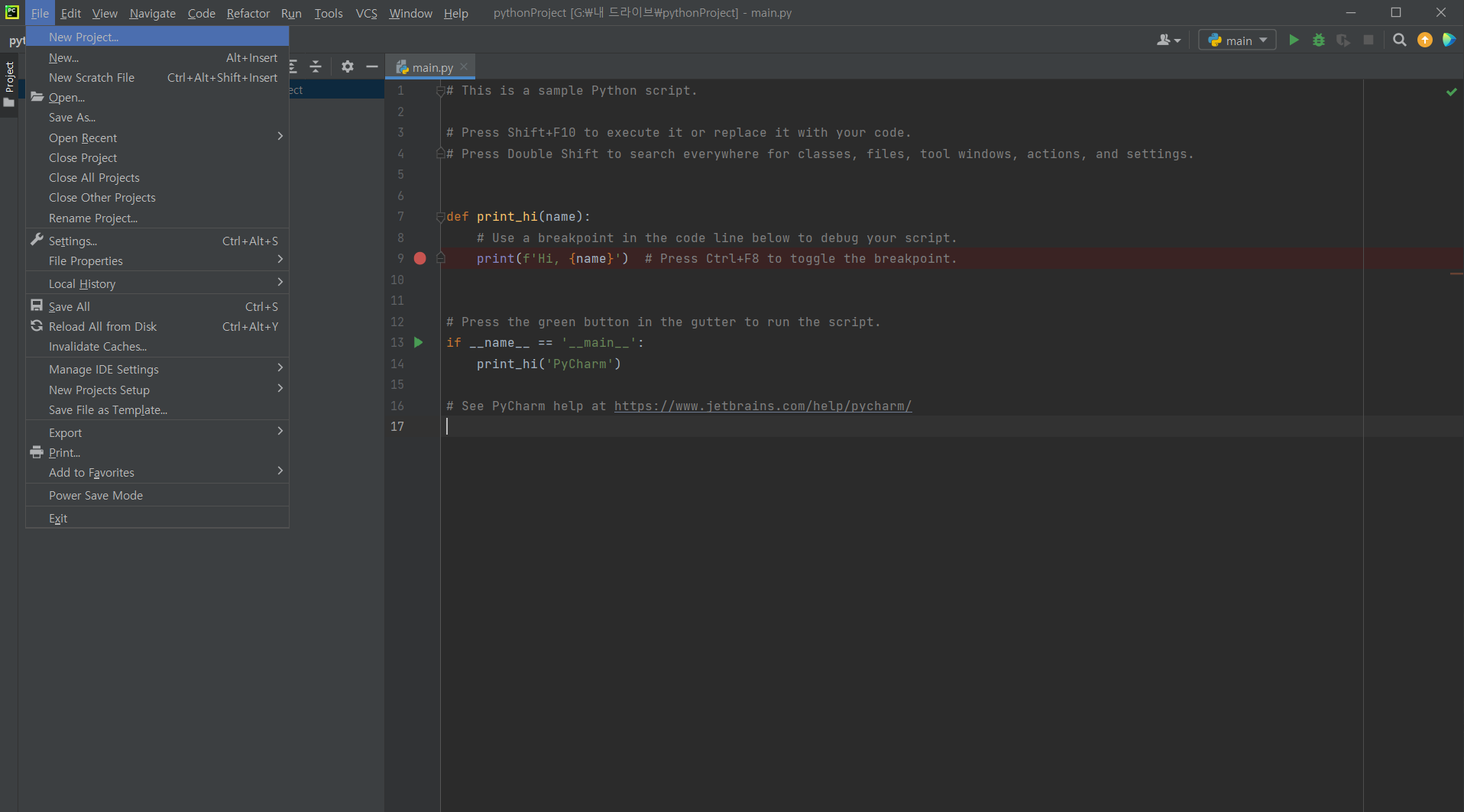Select New... menu entry
Screen dimensions: 1464x812
coord(157,57)
